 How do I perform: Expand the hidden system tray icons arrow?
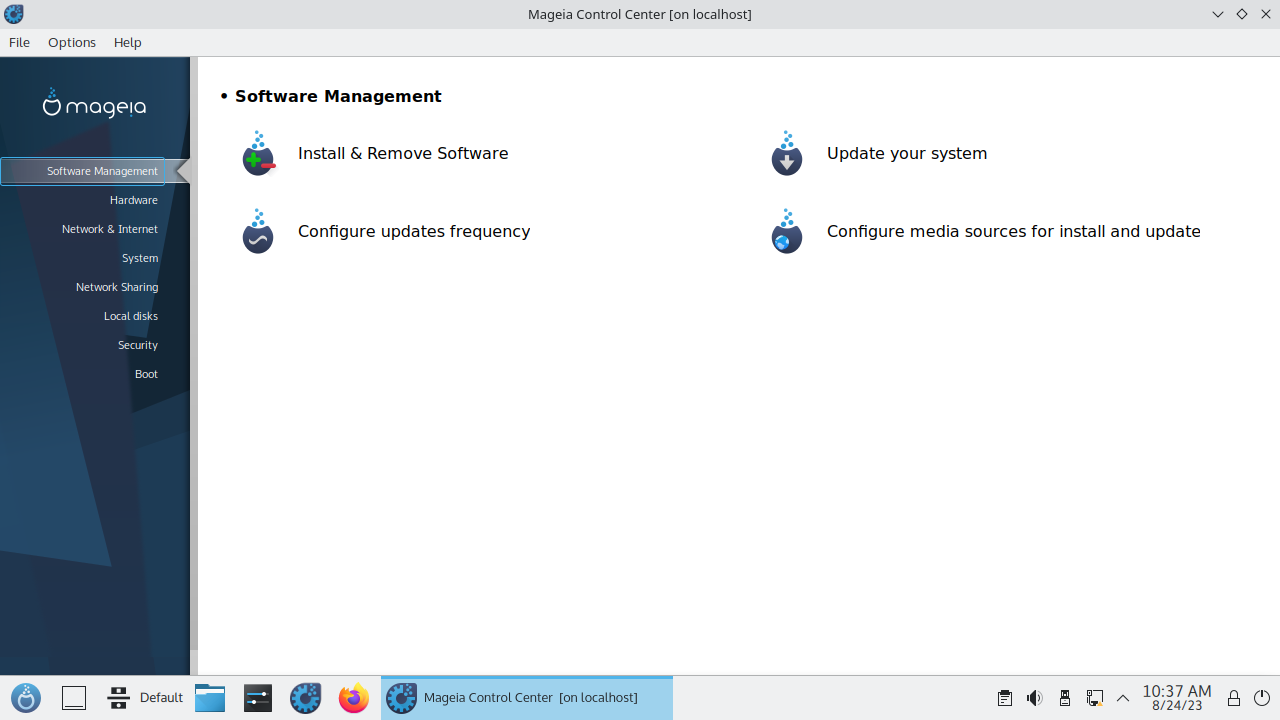(x=1123, y=698)
